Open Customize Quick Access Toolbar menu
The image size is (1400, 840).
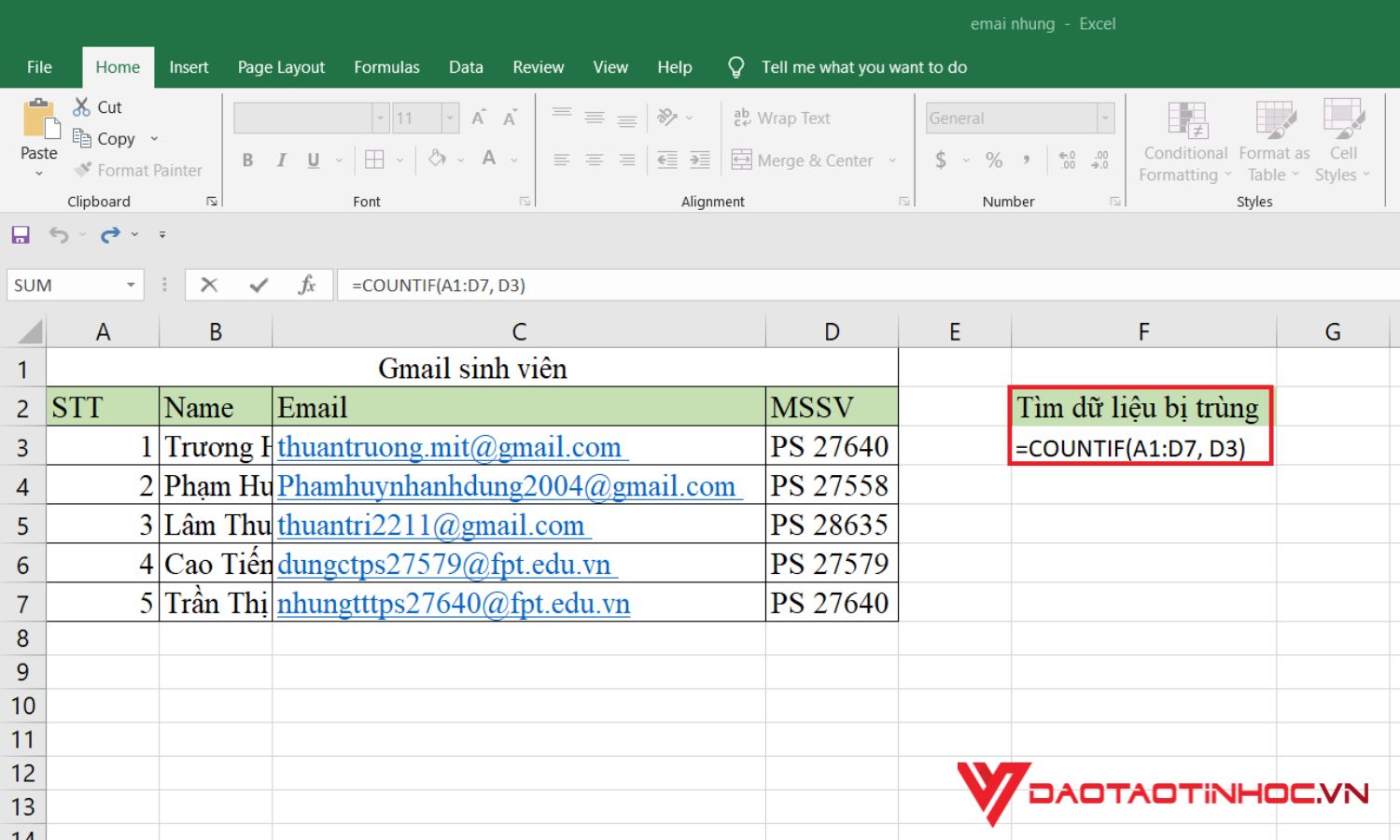coord(162,234)
